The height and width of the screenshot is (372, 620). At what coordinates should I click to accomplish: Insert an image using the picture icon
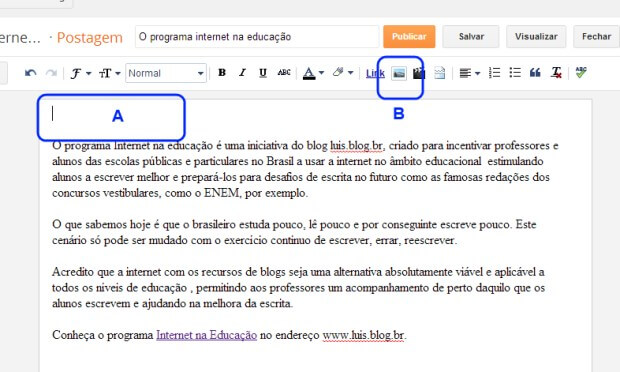click(x=399, y=73)
